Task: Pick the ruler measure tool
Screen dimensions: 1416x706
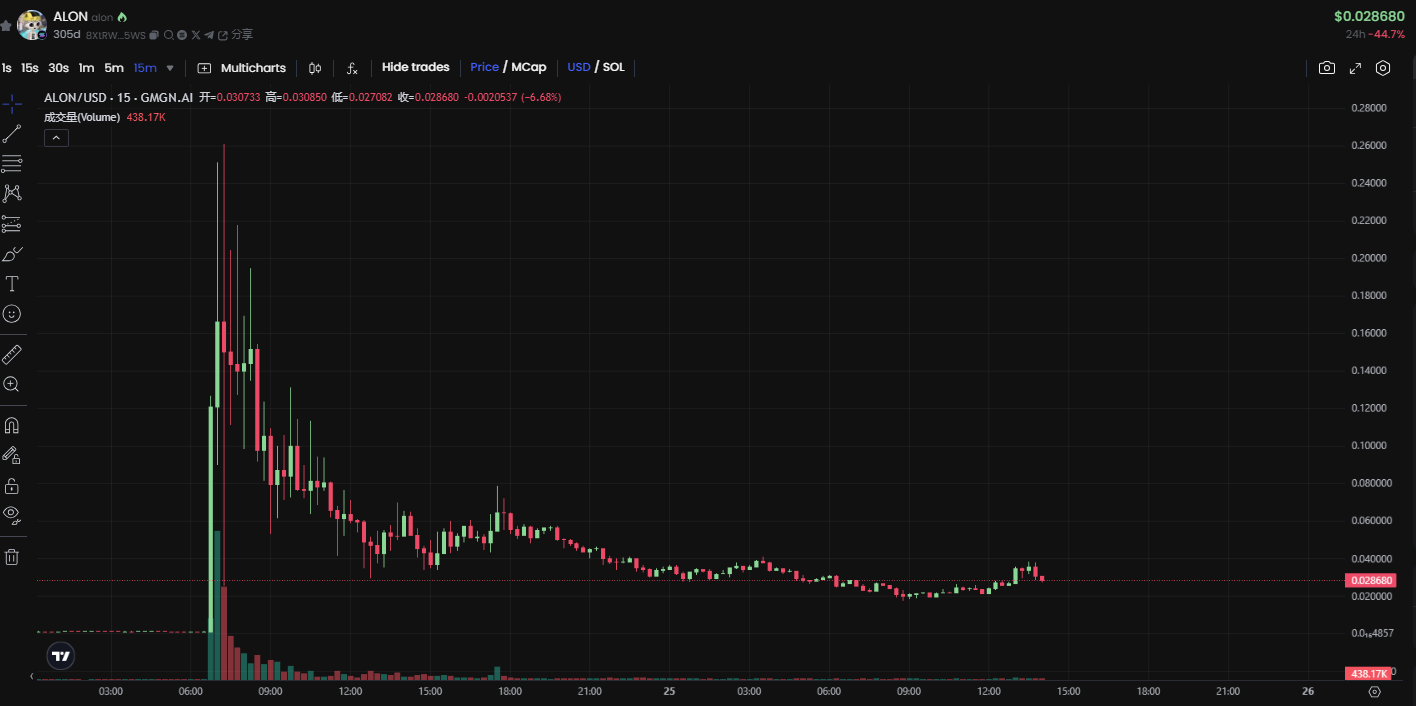Action: click(x=12, y=354)
